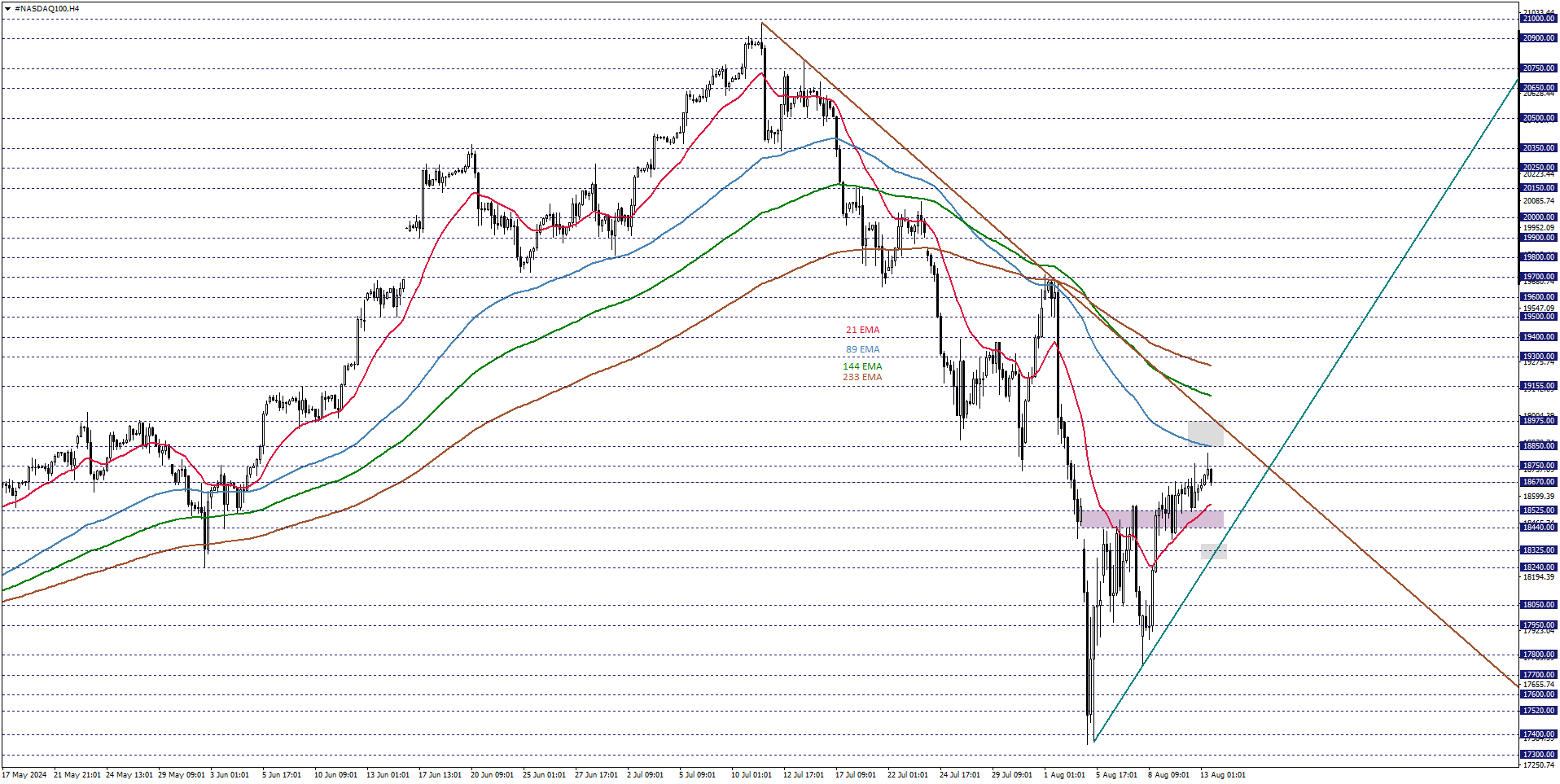
Task: Click the 8 Aug 09:01 date label
Action: click(1168, 775)
